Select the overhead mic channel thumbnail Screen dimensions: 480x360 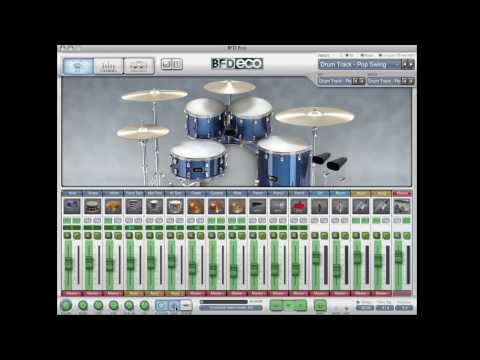coord(320,206)
